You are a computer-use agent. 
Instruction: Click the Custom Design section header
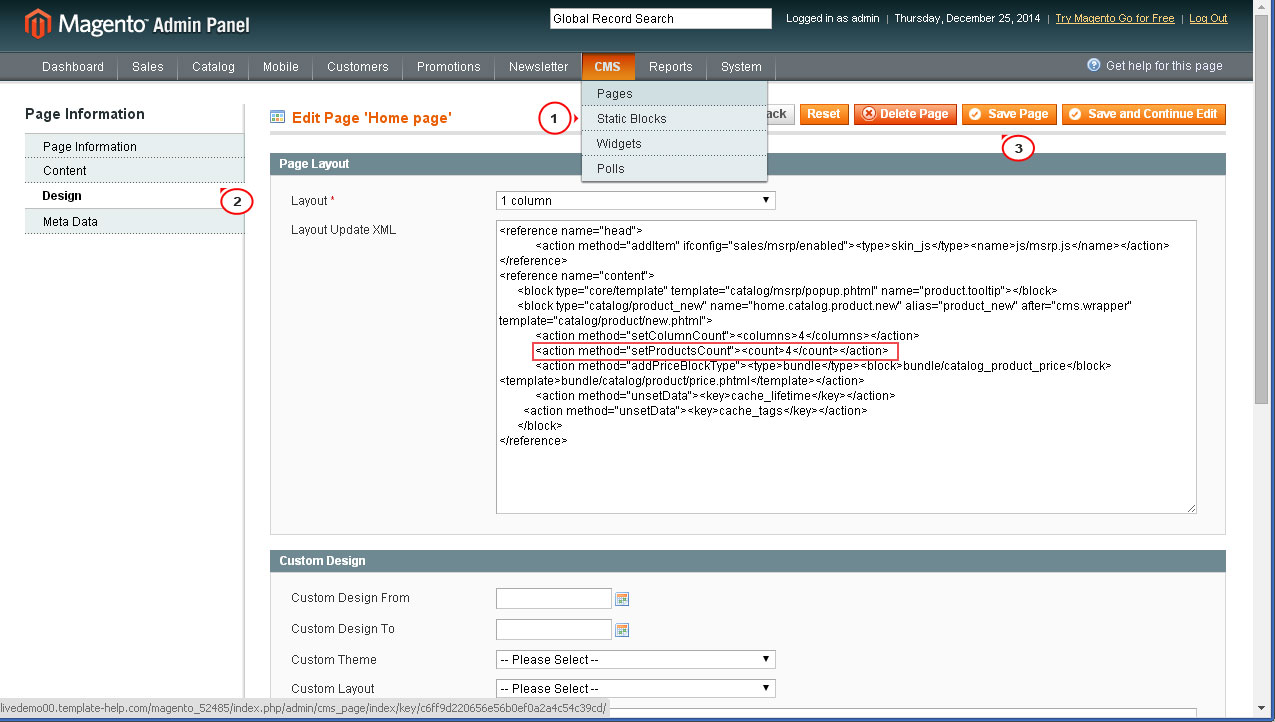point(748,561)
